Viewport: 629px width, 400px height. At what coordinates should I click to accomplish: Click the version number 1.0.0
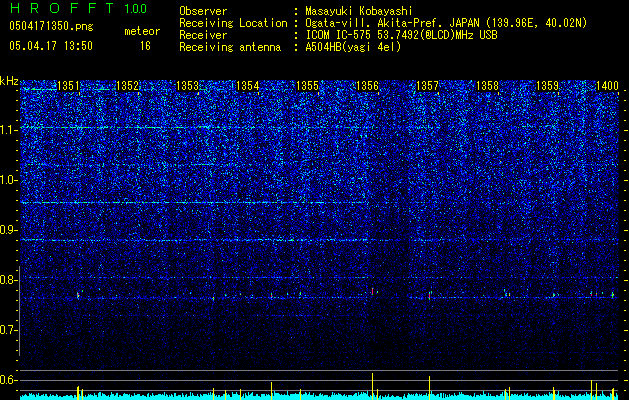pos(136,9)
